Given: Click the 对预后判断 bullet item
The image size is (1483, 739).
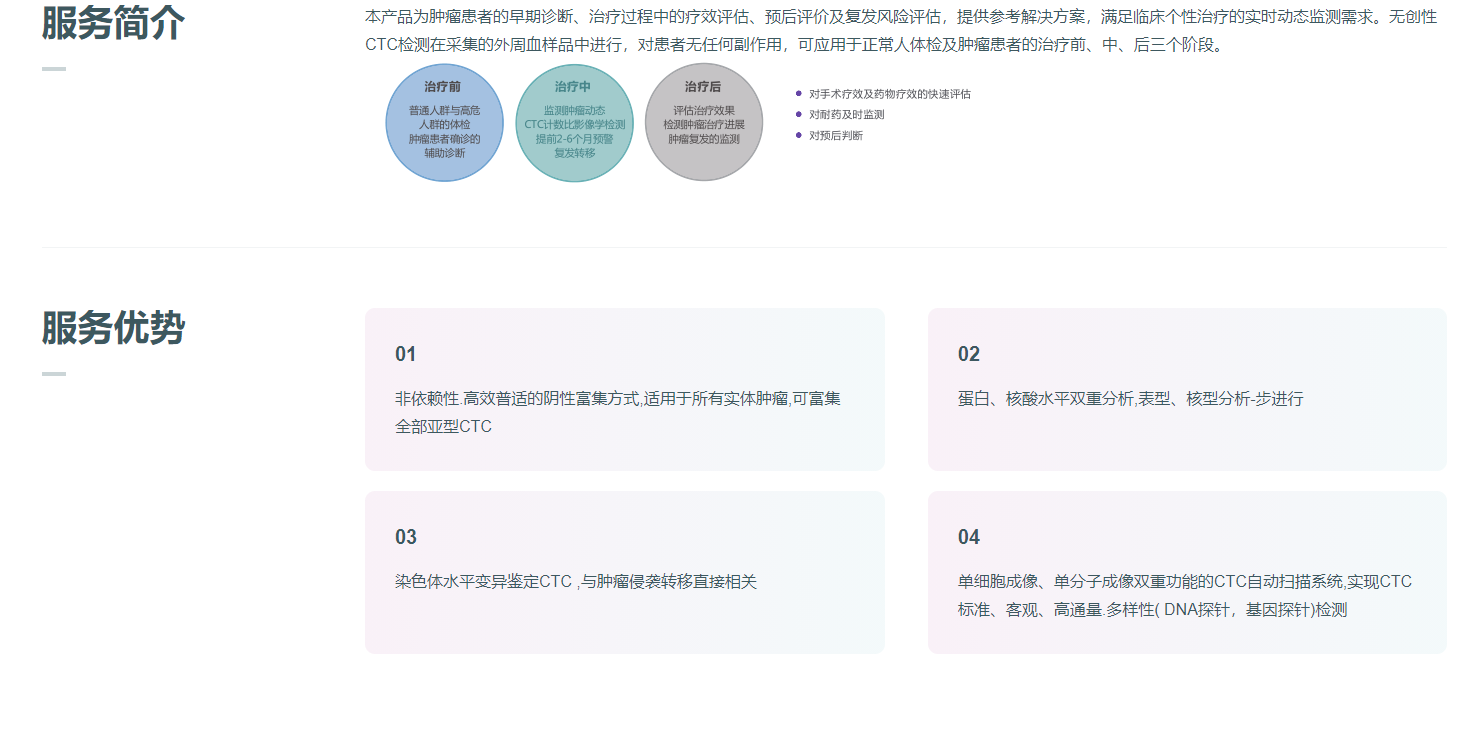Looking at the screenshot, I should (835, 136).
